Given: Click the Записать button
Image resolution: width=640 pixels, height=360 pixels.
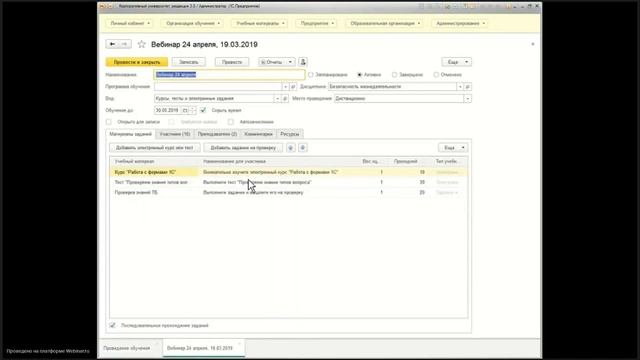Looking at the screenshot, I should point(189,62).
